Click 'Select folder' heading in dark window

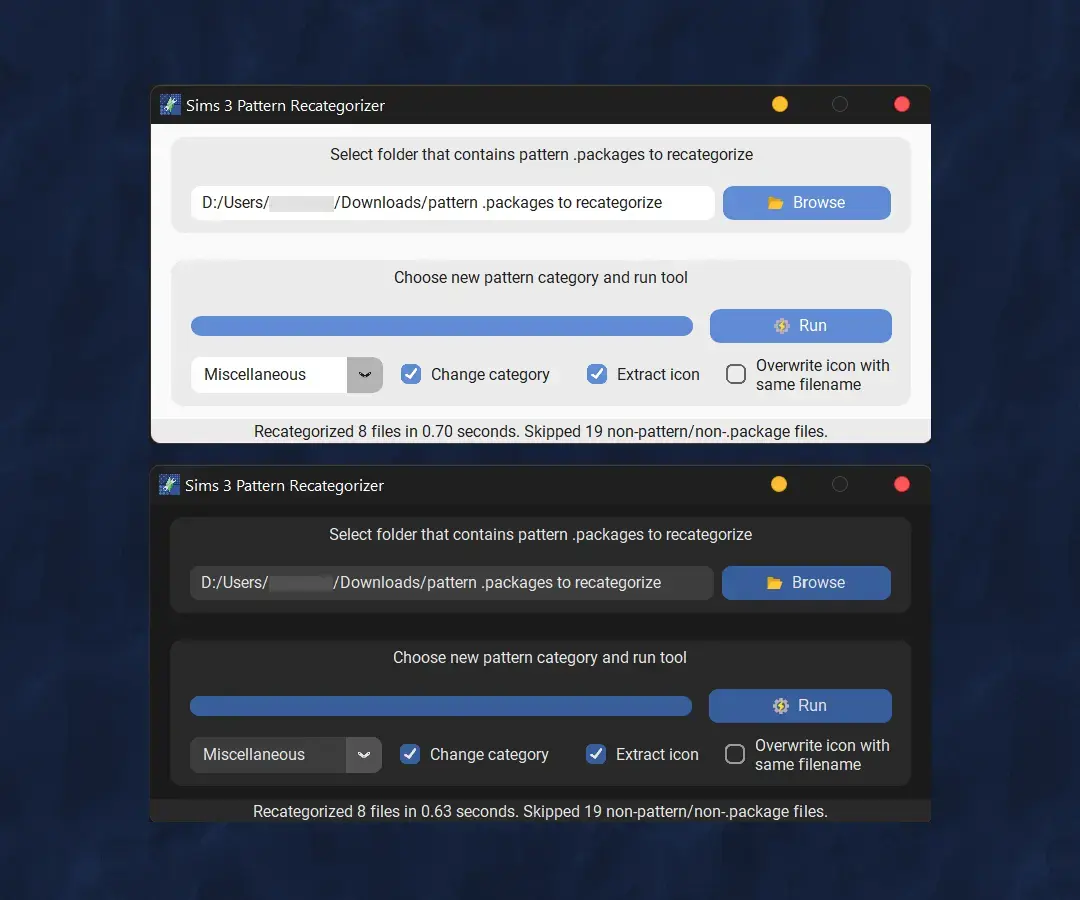tap(541, 534)
